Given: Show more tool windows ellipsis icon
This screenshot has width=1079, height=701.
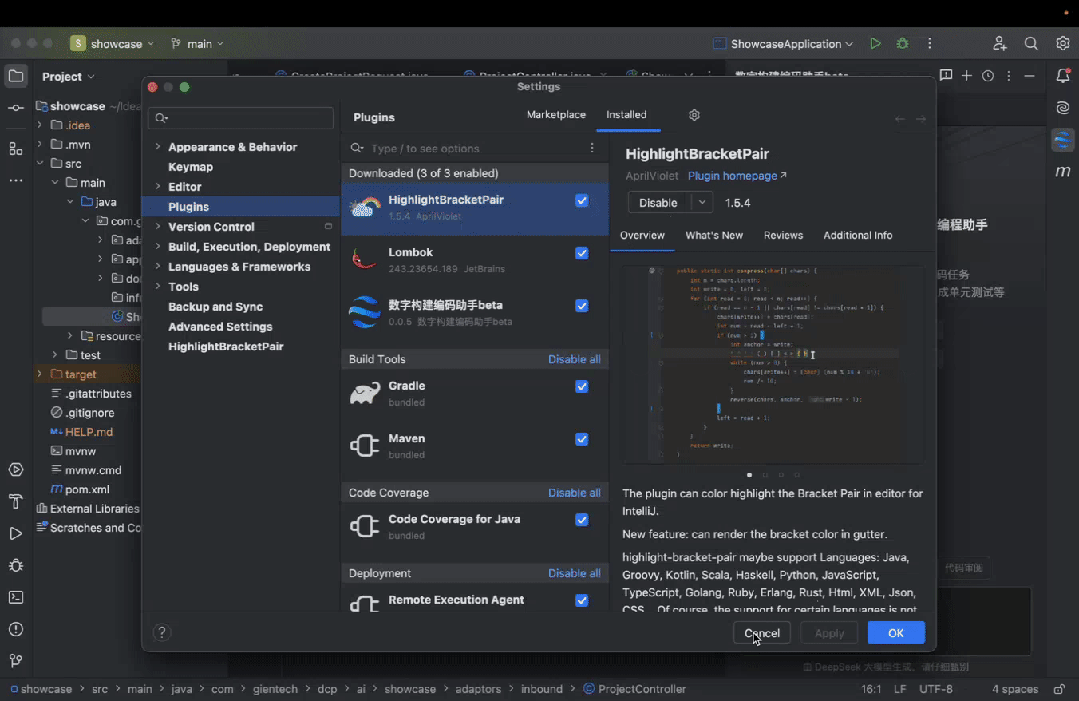Looking at the screenshot, I should [16, 180].
